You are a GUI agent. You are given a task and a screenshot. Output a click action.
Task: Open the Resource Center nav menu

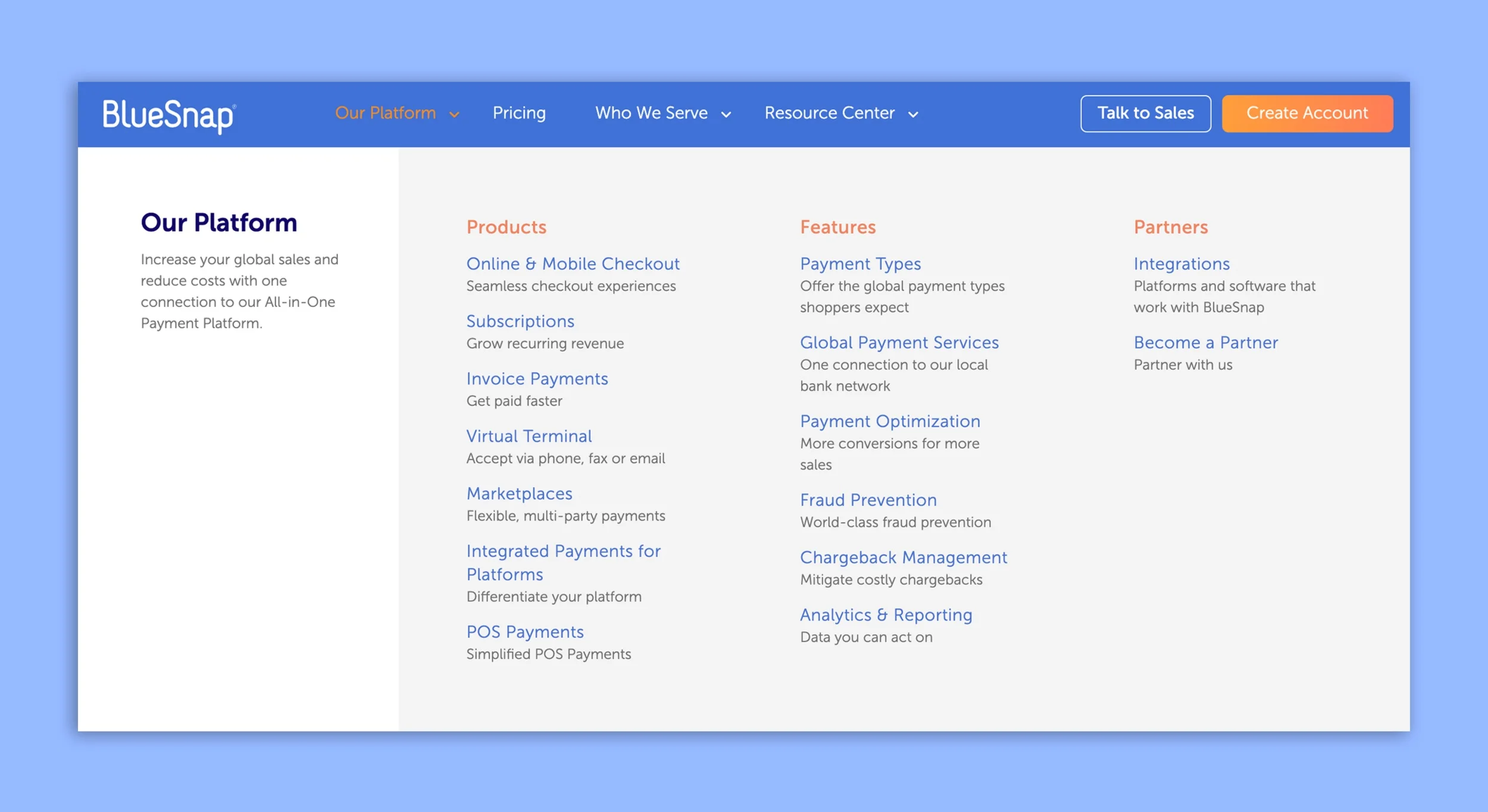coord(830,113)
